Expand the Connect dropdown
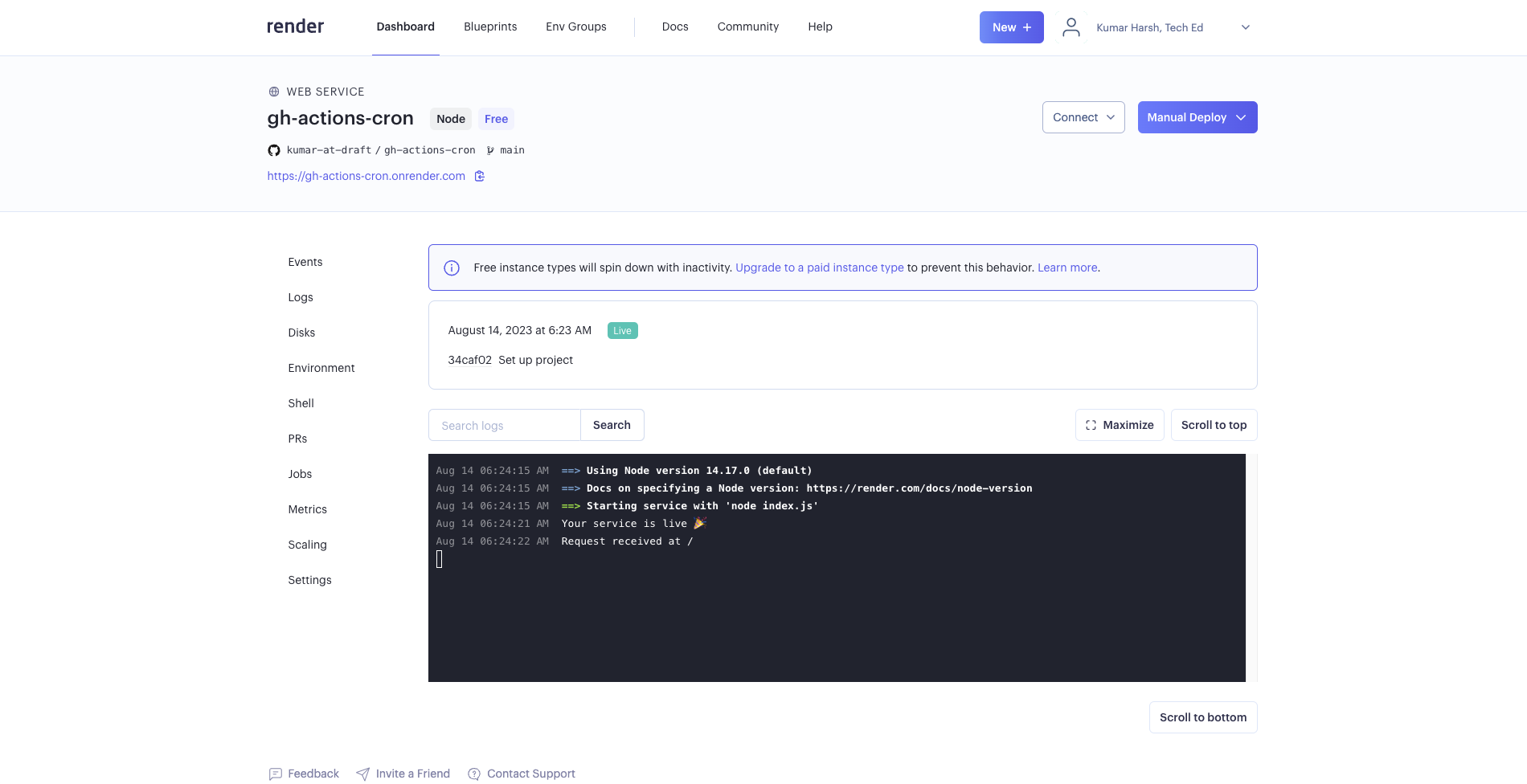The image size is (1527, 784). click(x=1083, y=117)
